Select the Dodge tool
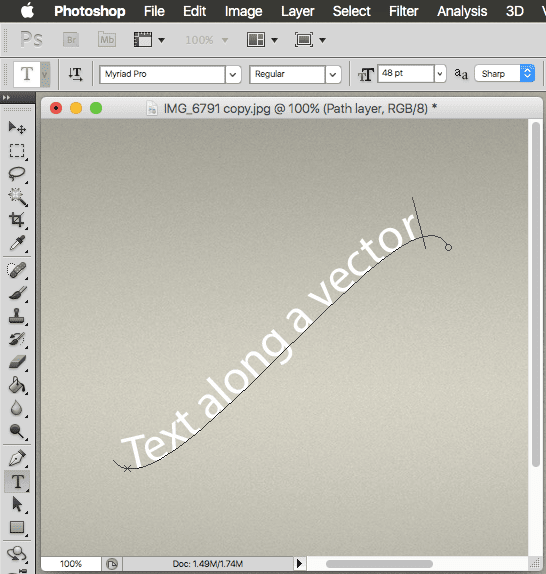The image size is (546, 574). (17, 431)
